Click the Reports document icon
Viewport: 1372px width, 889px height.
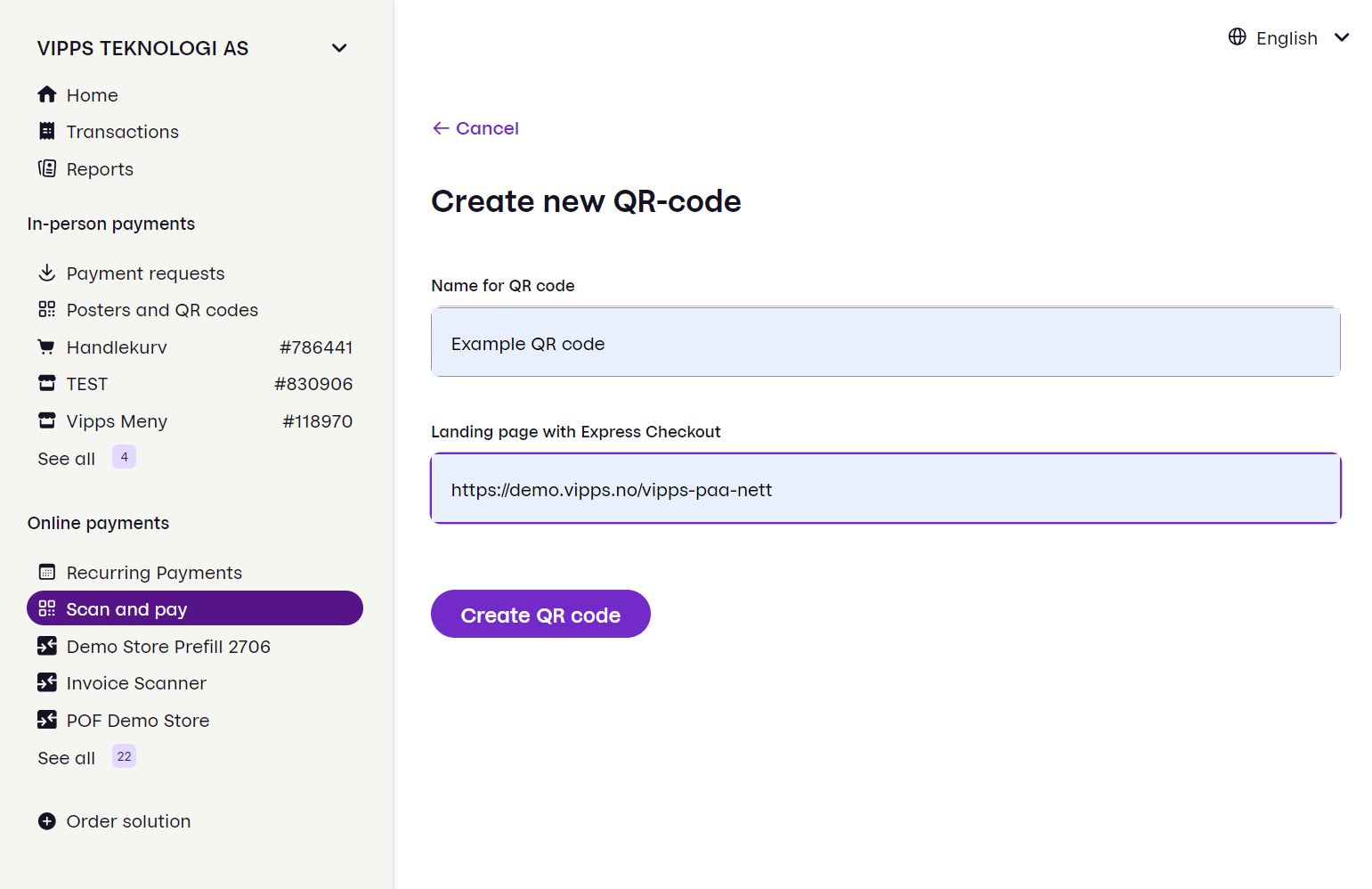click(47, 168)
